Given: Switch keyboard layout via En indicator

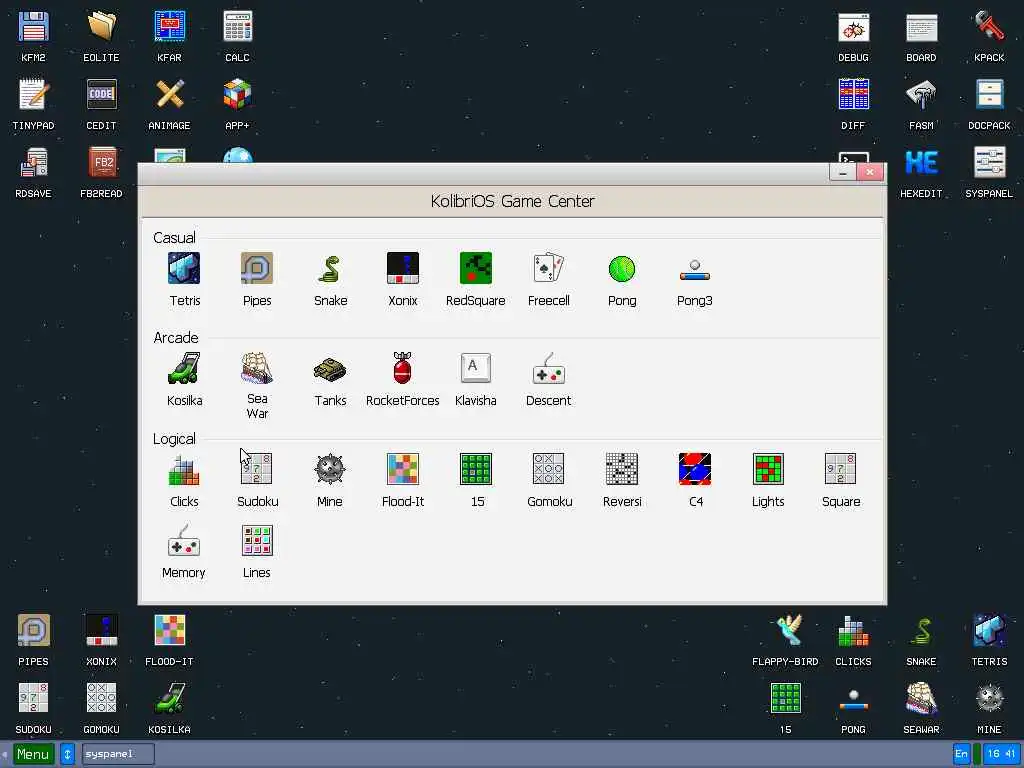Looking at the screenshot, I should (961, 754).
